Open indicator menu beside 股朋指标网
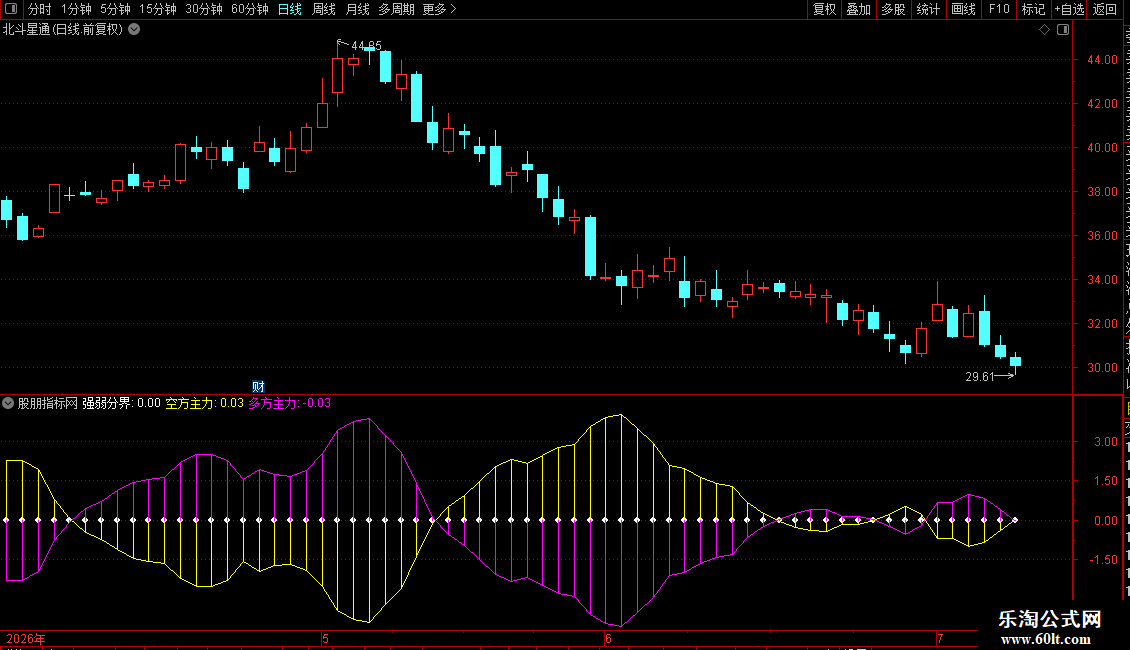This screenshot has width=1130, height=650. coord(8,403)
